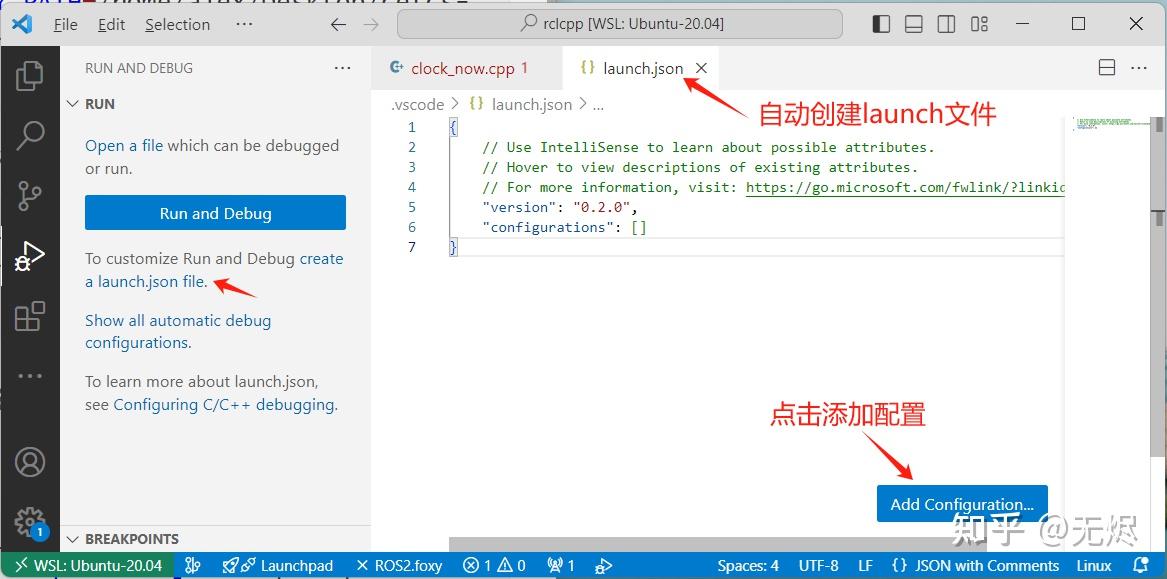Open the Search view in activity bar
1167x579 pixels.
30,135
